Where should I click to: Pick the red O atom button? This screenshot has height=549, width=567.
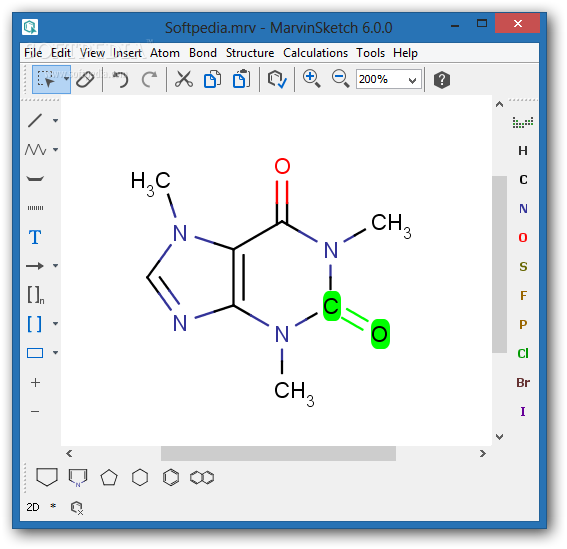pos(523,238)
